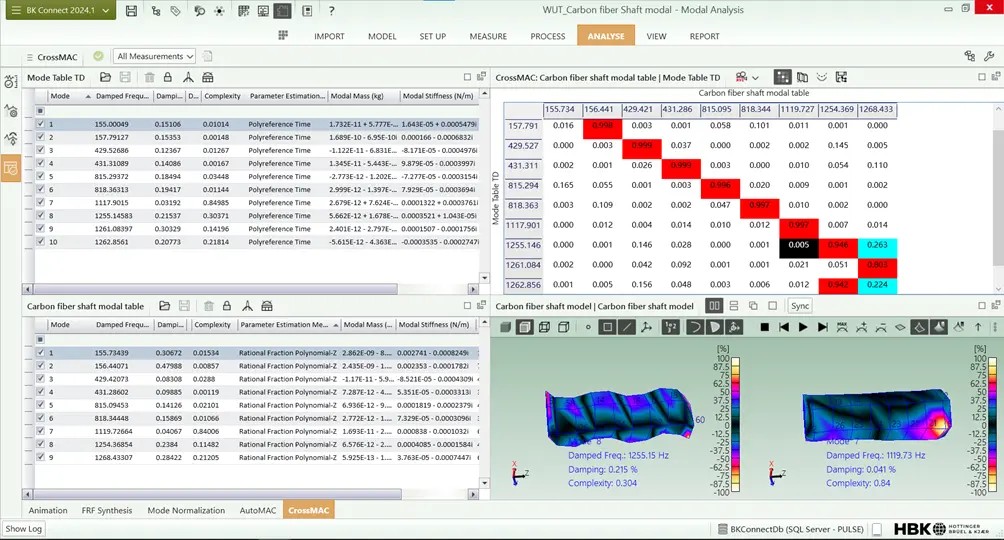
Task: Open folder in Carbon fiber shaft modal table
Action: [165, 306]
